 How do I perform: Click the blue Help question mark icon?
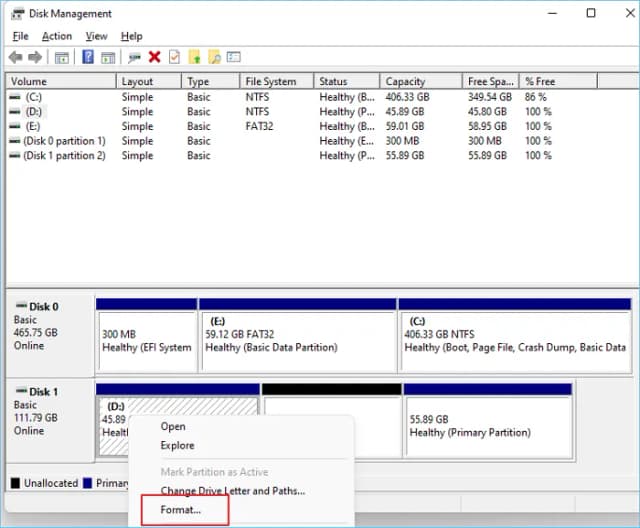[88, 58]
